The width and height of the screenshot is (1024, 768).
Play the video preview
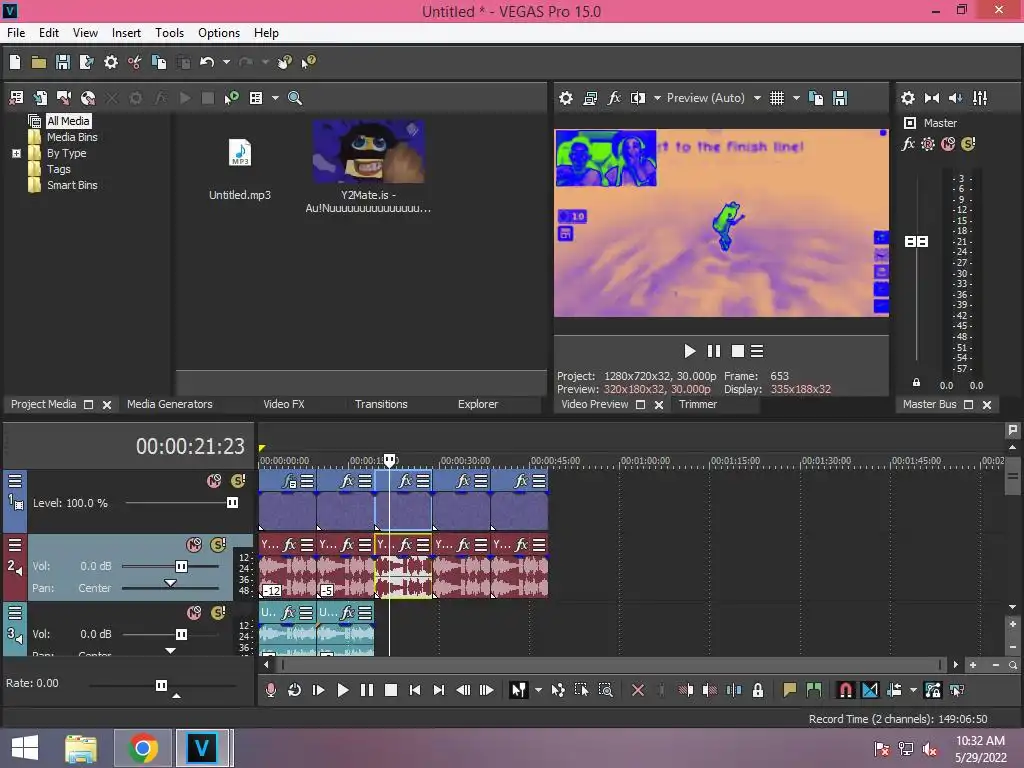689,351
